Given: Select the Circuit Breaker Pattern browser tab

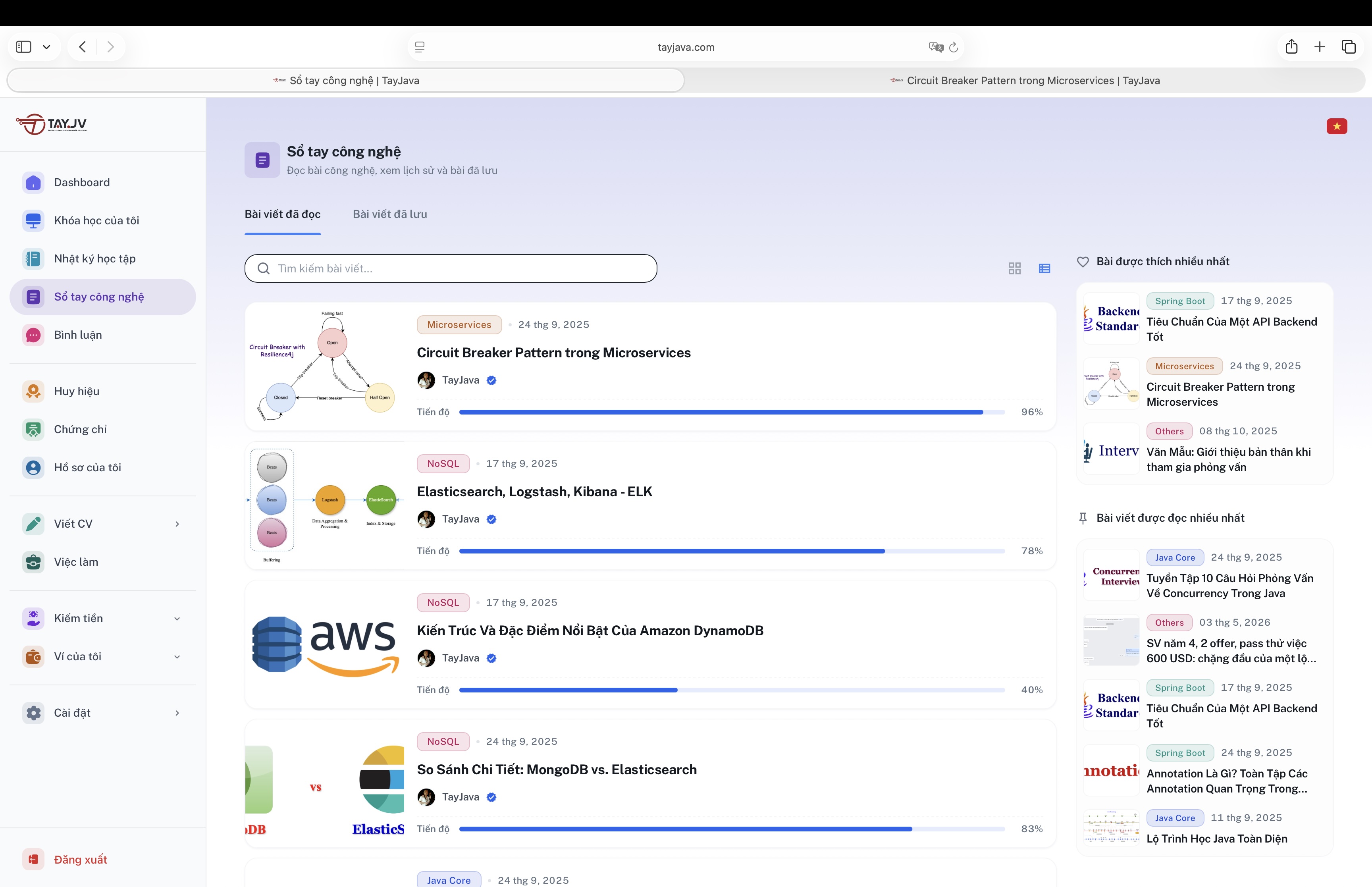Looking at the screenshot, I should [1025, 81].
